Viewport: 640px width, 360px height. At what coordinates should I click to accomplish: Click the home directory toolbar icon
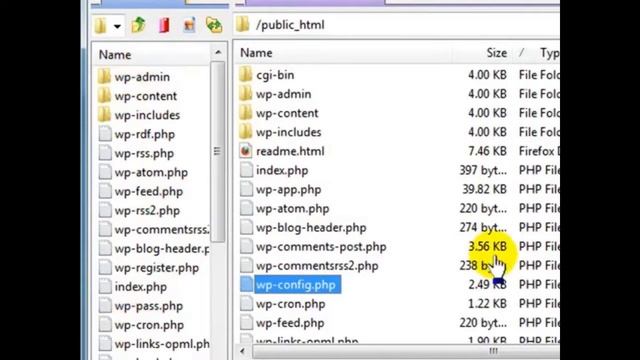[x=189, y=25]
